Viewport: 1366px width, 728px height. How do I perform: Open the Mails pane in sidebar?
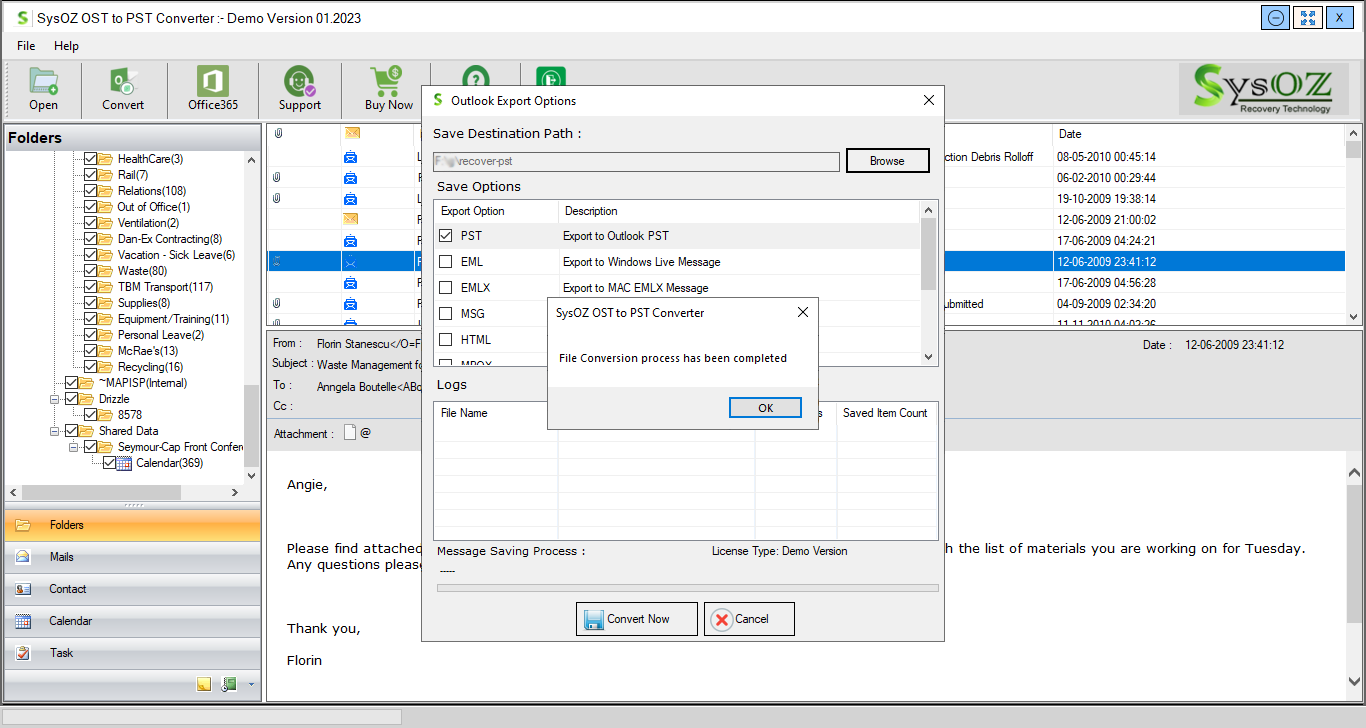(61, 557)
